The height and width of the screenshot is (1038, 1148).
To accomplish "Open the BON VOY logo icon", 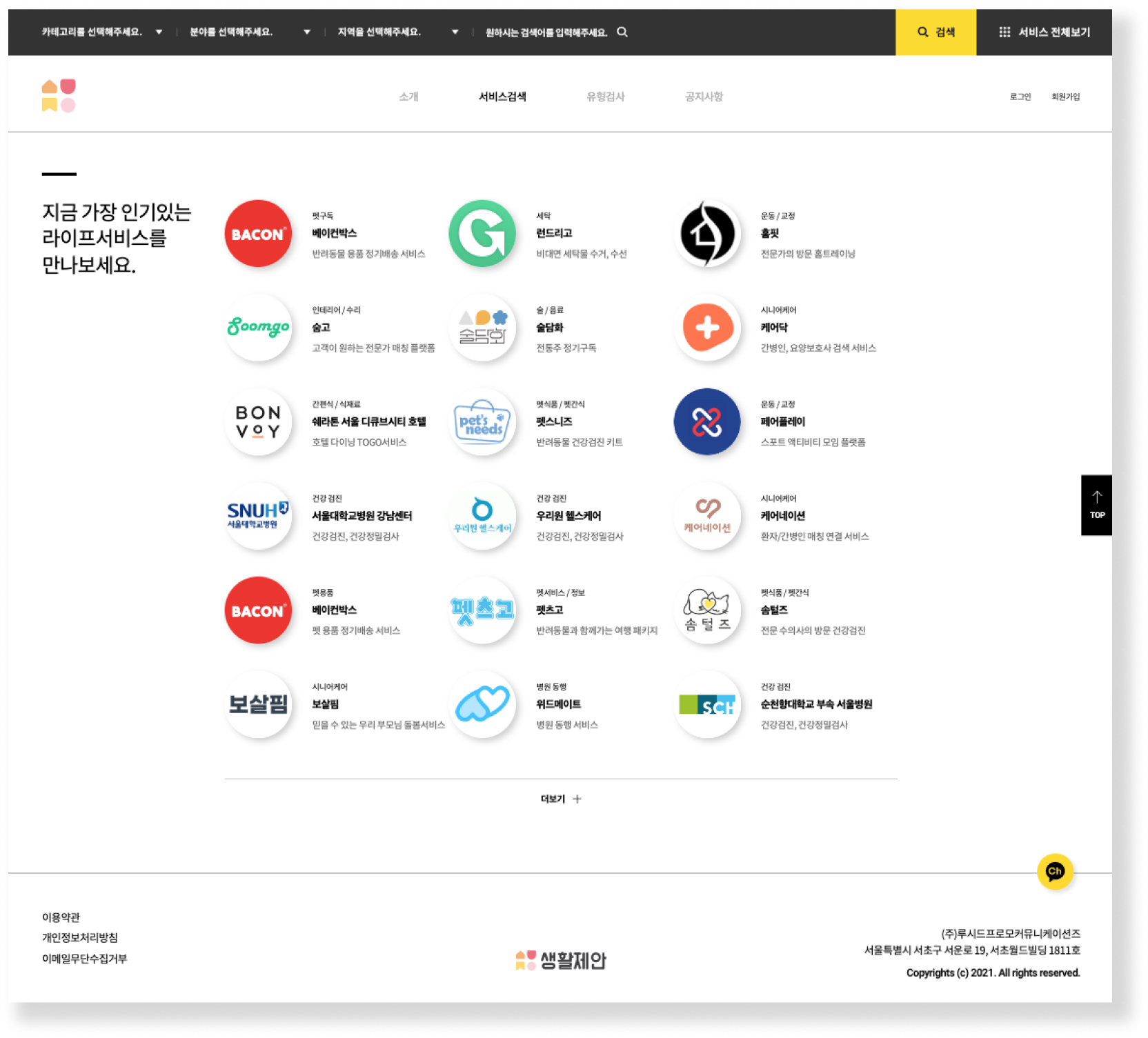I will pos(258,421).
